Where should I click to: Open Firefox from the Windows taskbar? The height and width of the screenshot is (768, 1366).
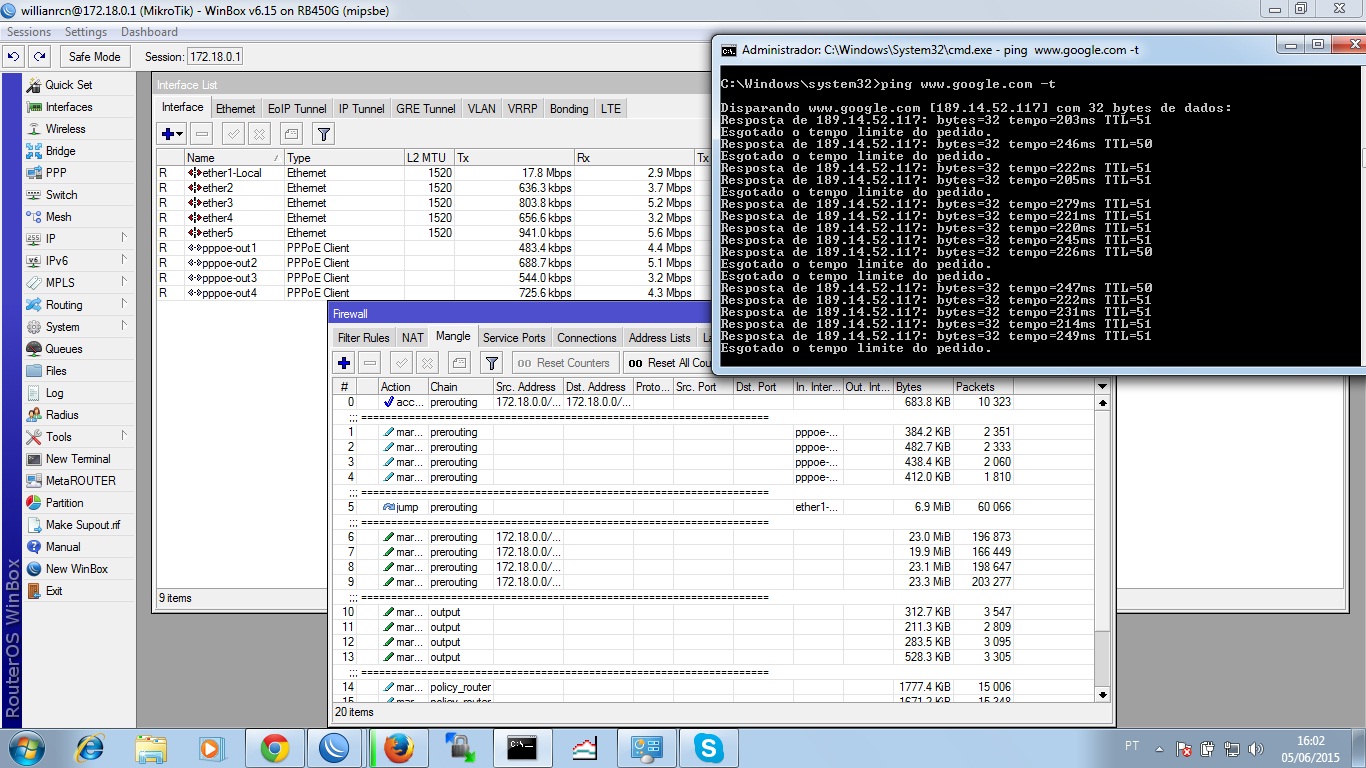coord(398,748)
